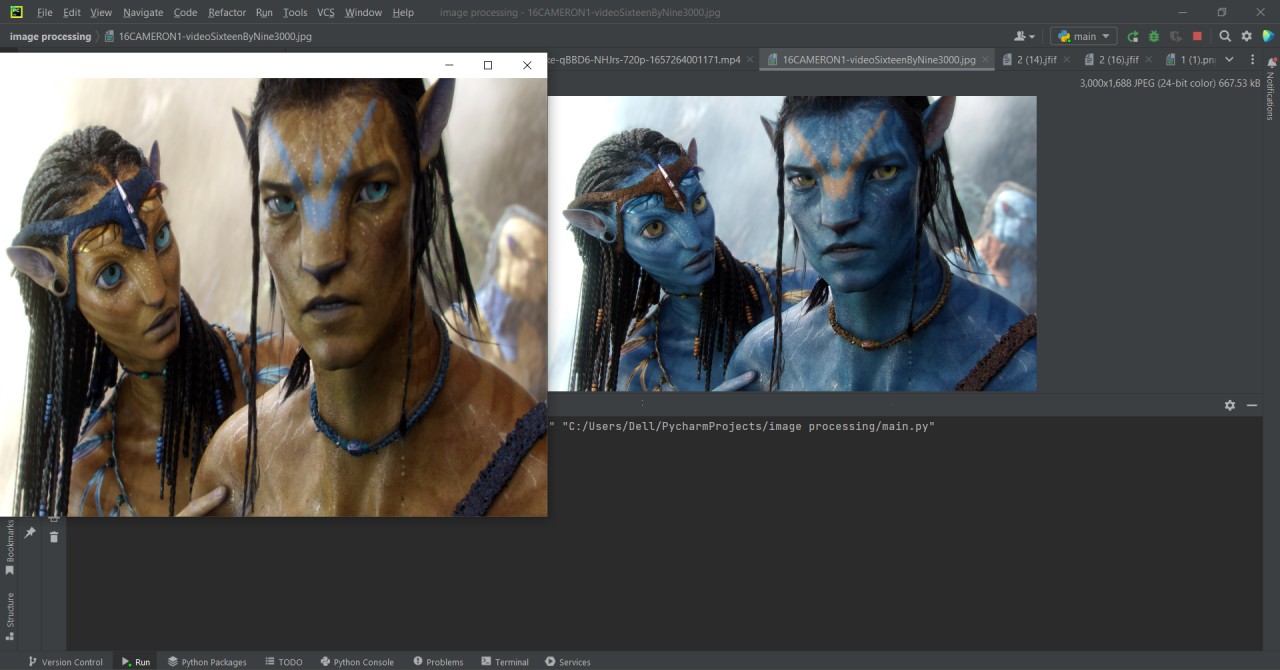Viewport: 1280px width, 670px height.
Task: Clear run output with trash icon
Action: 54,537
